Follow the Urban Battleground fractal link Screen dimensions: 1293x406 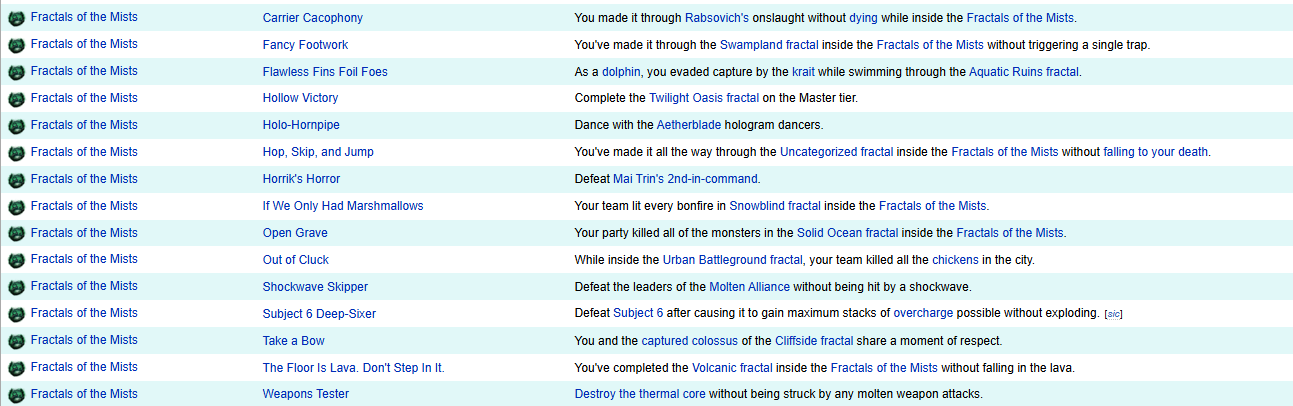(733, 260)
